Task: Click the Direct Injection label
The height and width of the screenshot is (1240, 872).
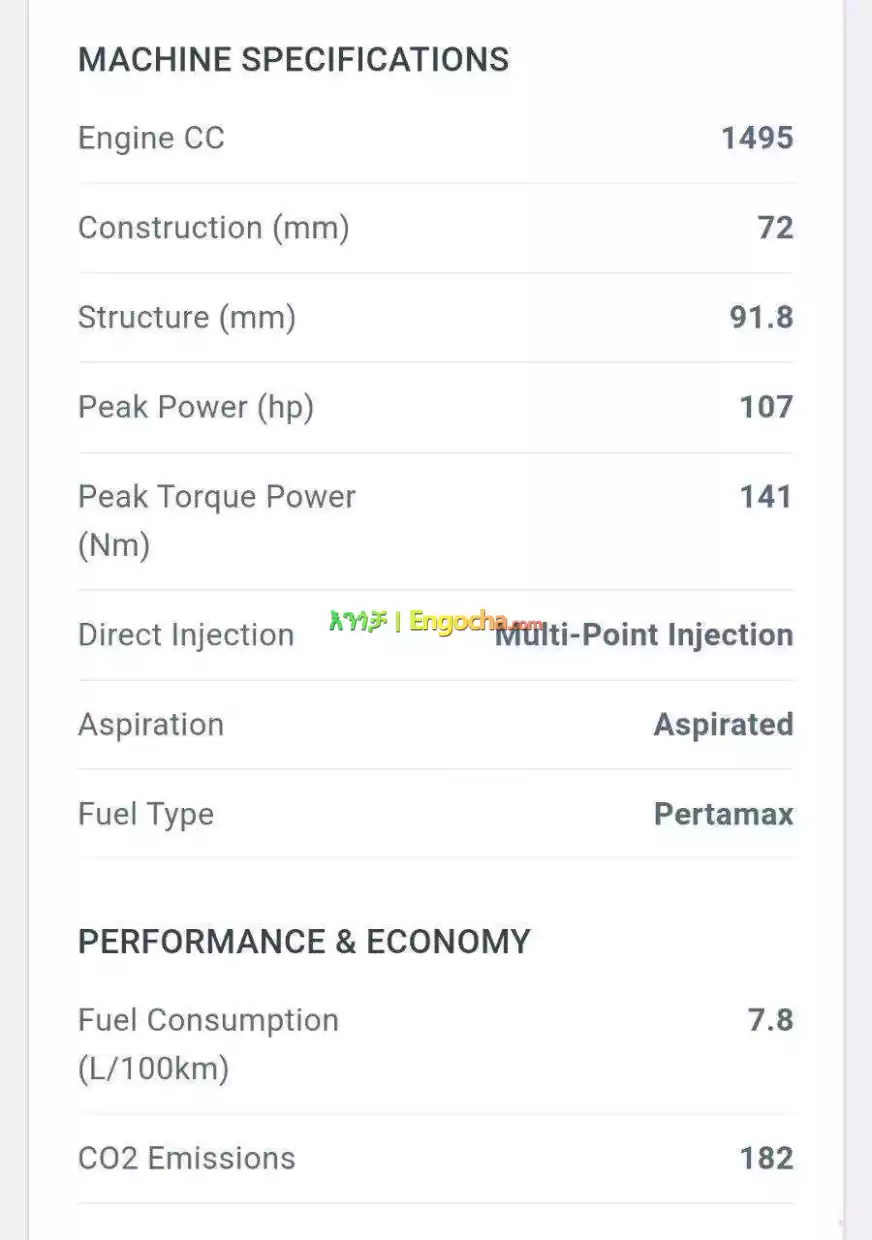Action: coord(186,635)
